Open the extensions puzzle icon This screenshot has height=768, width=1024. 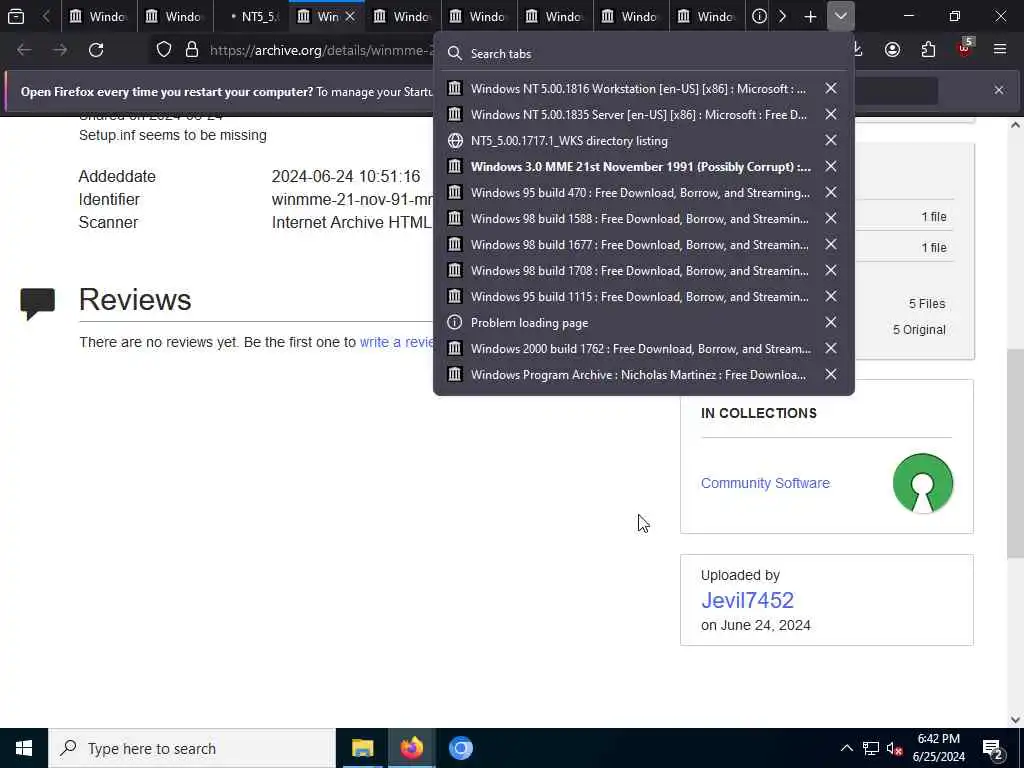(928, 50)
